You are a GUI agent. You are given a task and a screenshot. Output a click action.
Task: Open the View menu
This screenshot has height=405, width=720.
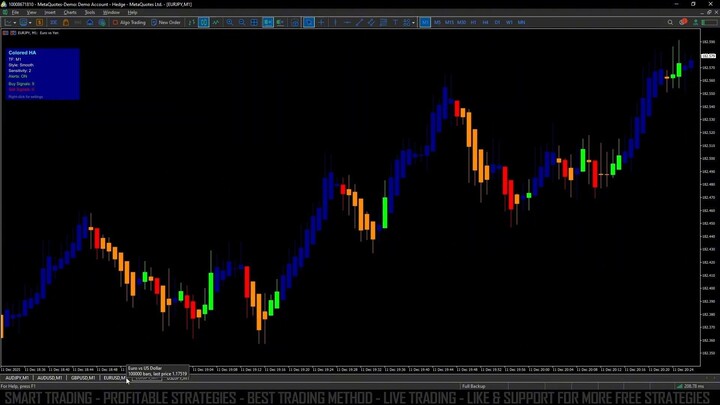click(x=31, y=12)
